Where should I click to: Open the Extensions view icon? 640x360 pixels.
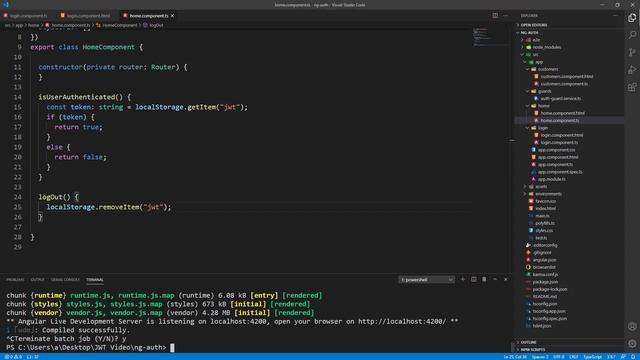(632, 87)
